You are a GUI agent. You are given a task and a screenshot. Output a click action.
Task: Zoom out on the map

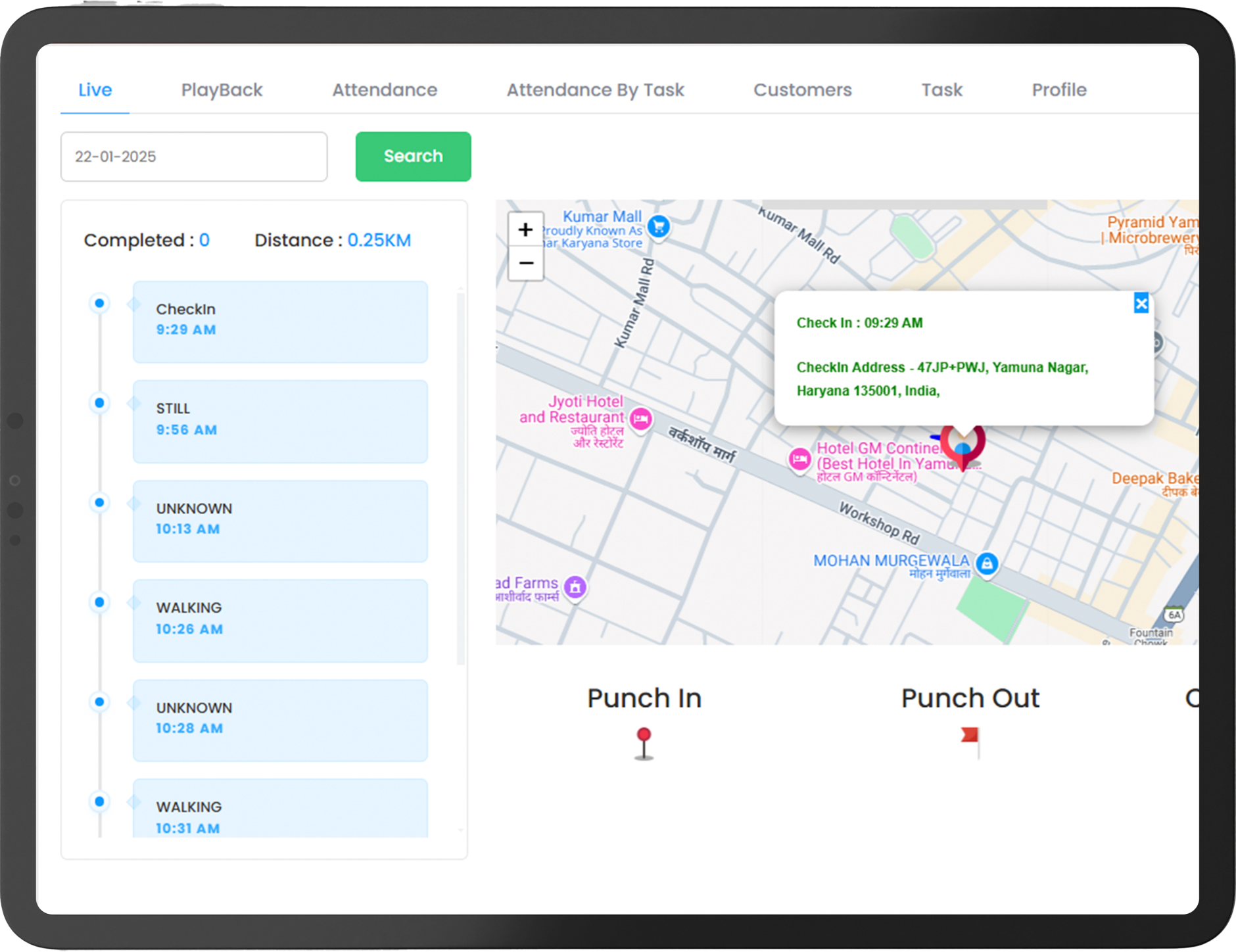525,264
